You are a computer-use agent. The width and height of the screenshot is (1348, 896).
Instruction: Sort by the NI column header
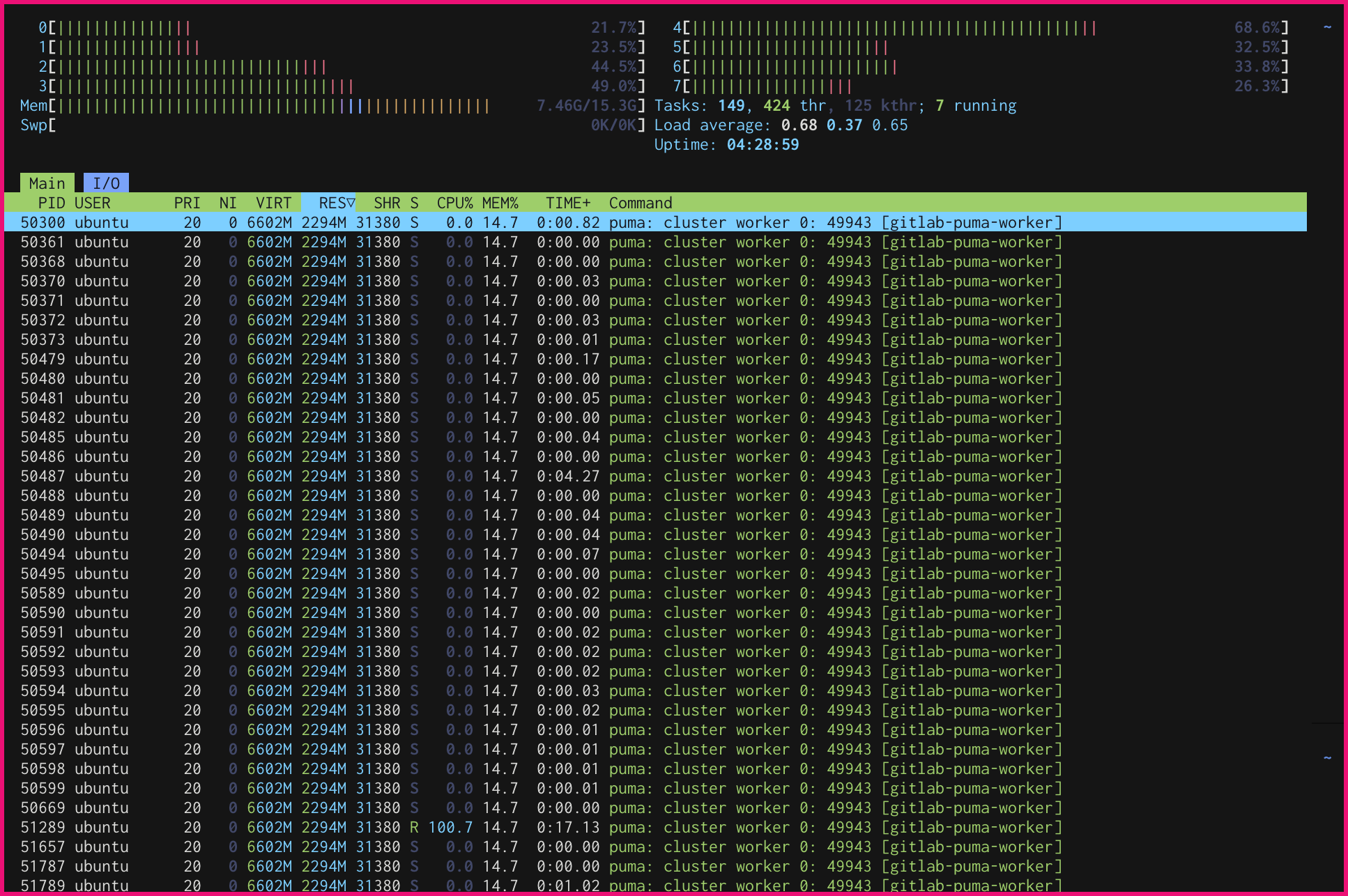(228, 203)
